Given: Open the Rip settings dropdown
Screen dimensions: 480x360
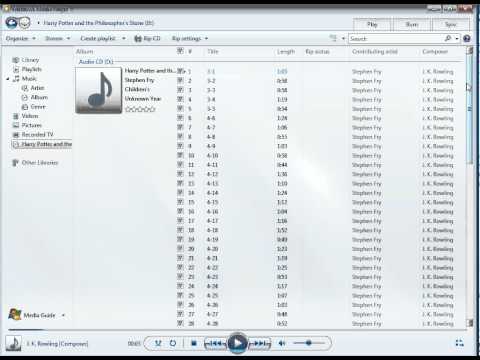Looking at the screenshot, I should coord(190,39).
